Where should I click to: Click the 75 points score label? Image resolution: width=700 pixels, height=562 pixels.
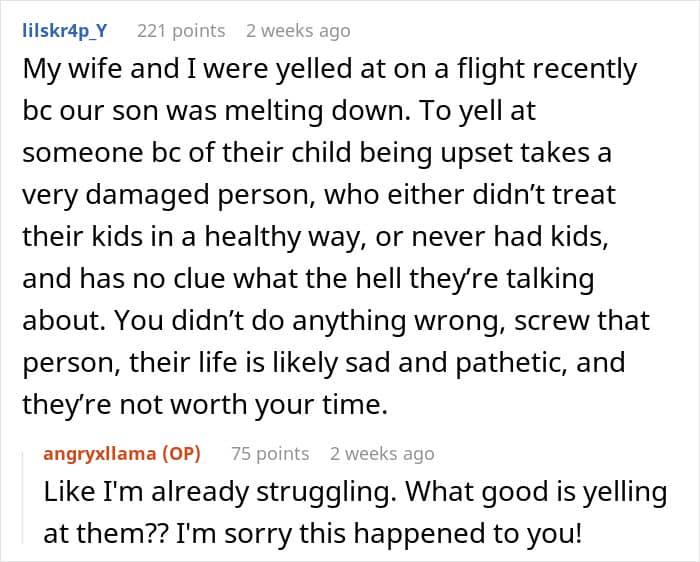click(x=270, y=454)
